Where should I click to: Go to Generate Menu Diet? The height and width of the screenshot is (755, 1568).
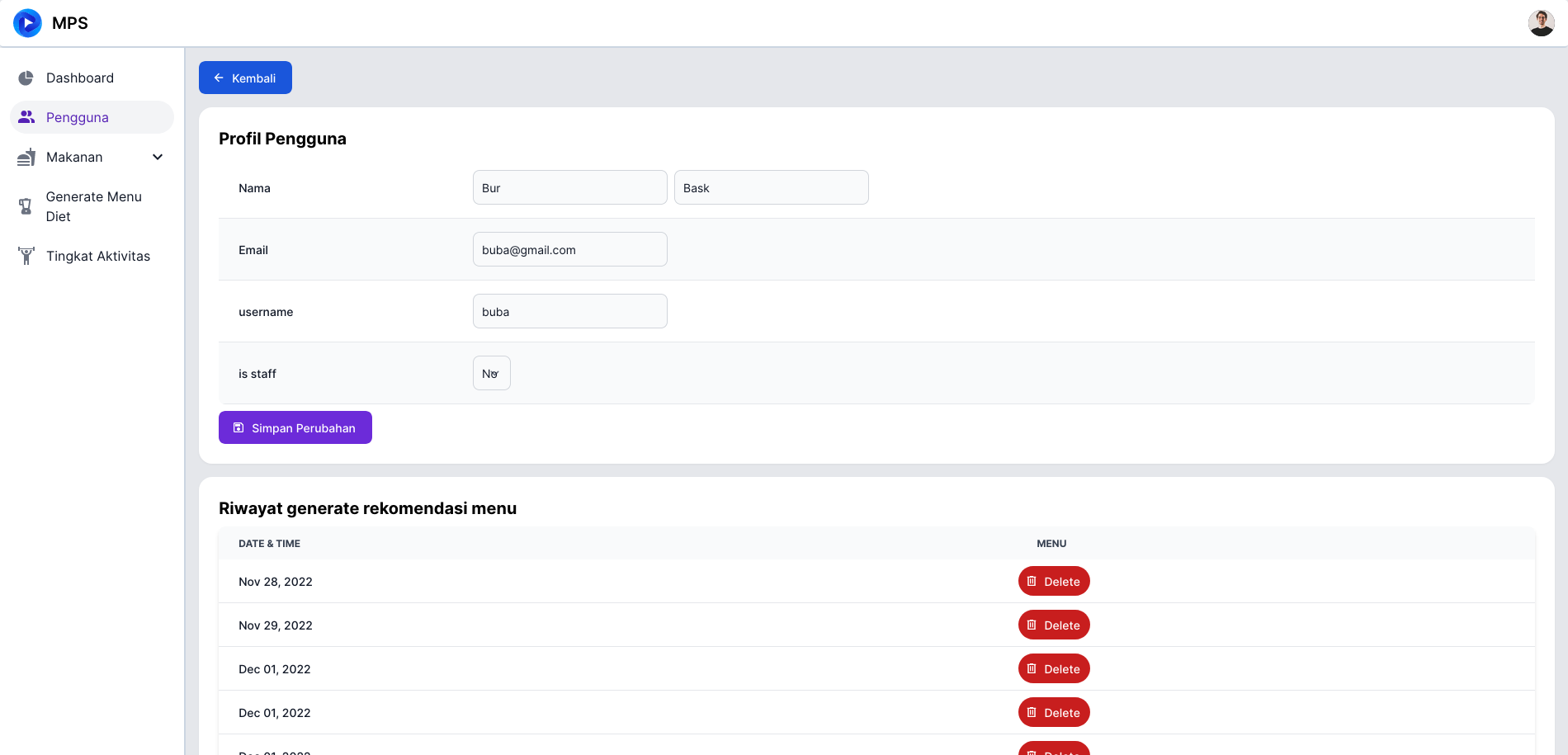coord(92,206)
